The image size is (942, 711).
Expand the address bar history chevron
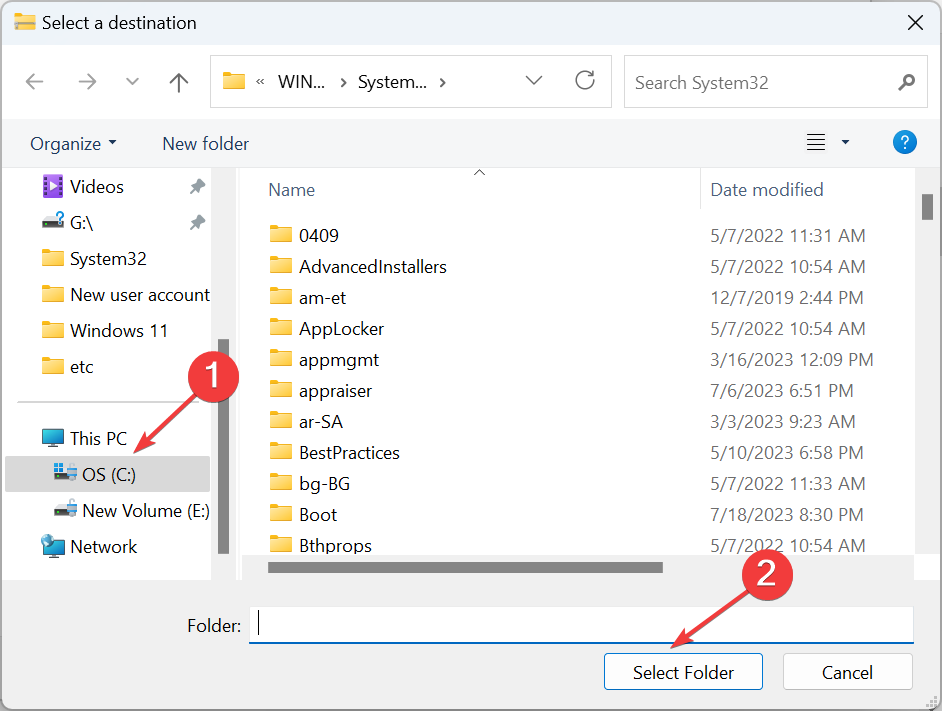(534, 81)
